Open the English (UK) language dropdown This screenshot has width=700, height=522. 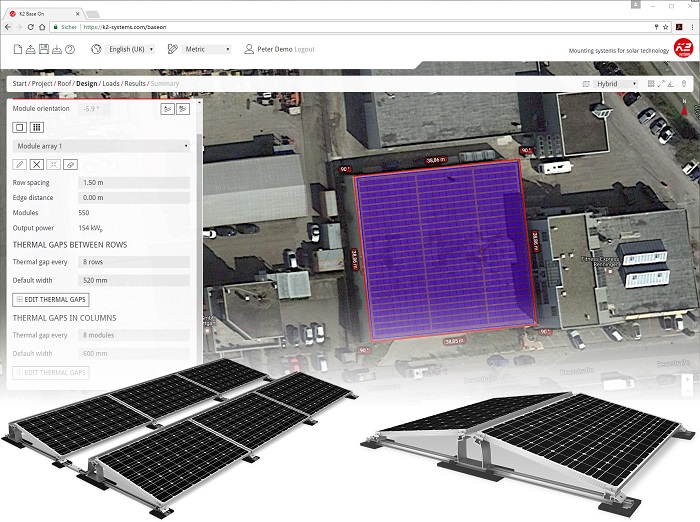tap(130, 49)
